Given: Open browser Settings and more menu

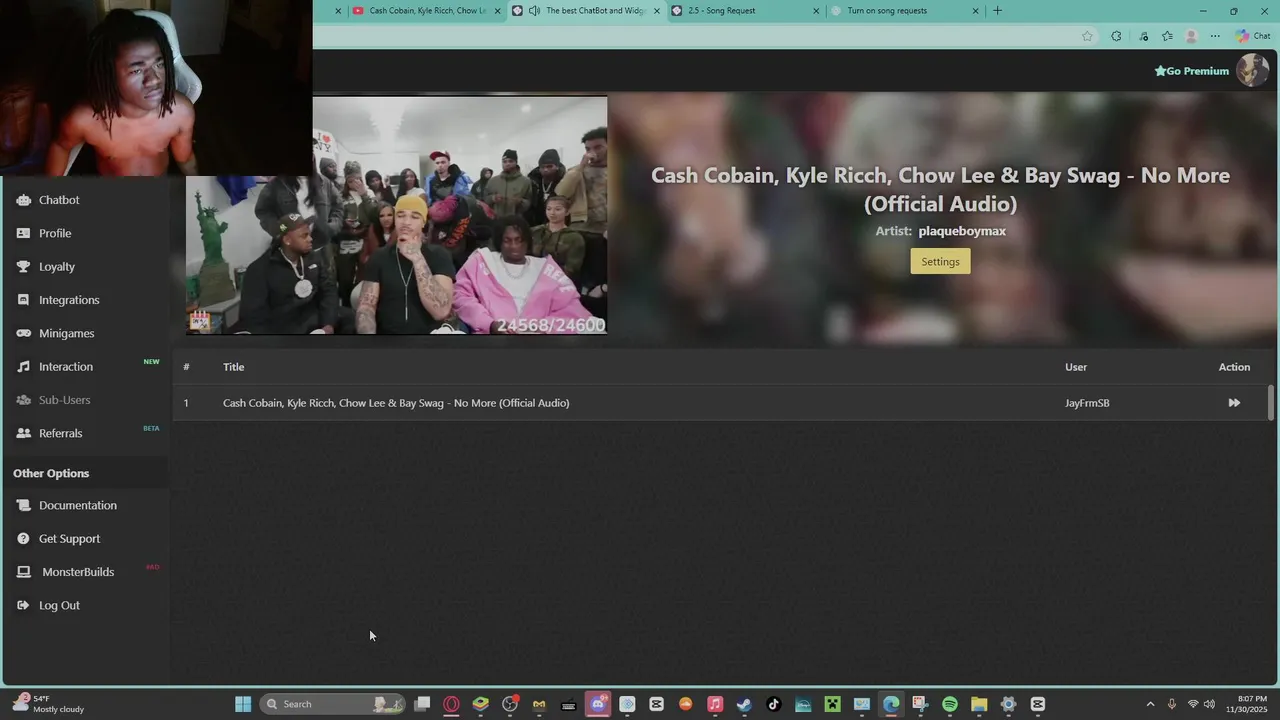Looking at the screenshot, I should pyautogui.click(x=1215, y=36).
